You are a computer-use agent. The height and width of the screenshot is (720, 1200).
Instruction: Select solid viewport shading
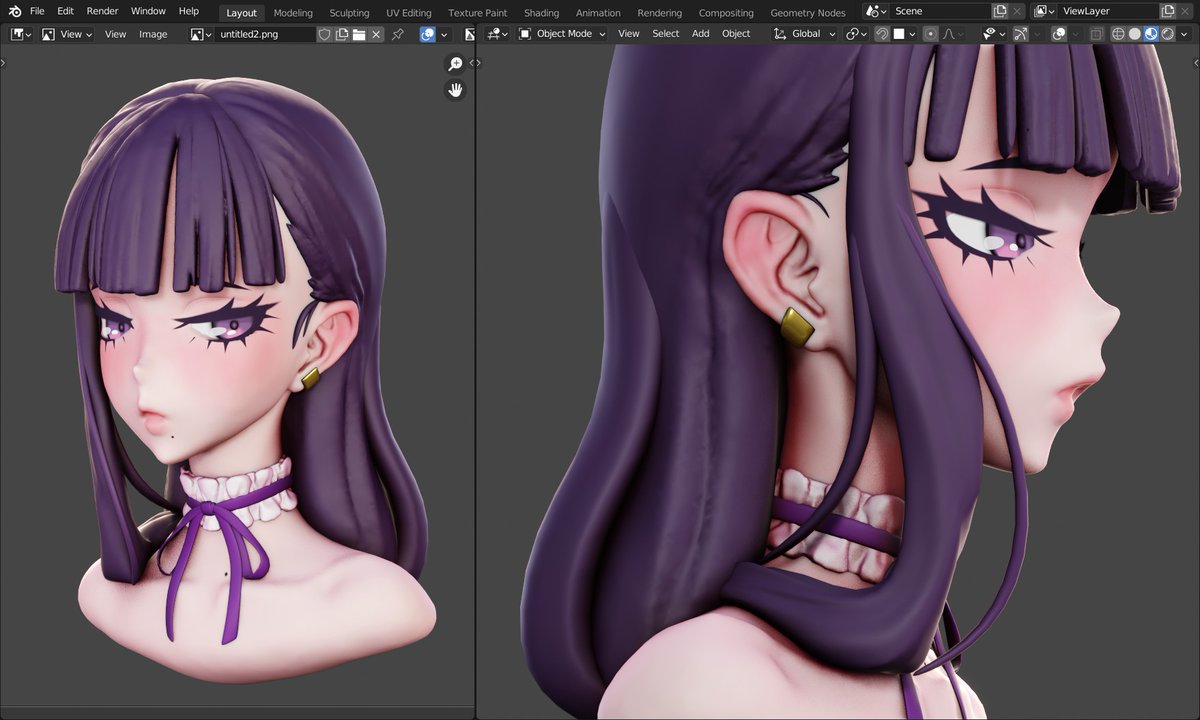(x=1134, y=34)
